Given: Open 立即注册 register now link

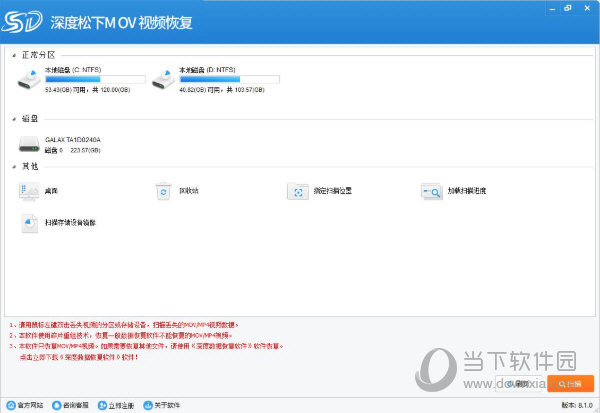Looking at the screenshot, I should (116, 405).
